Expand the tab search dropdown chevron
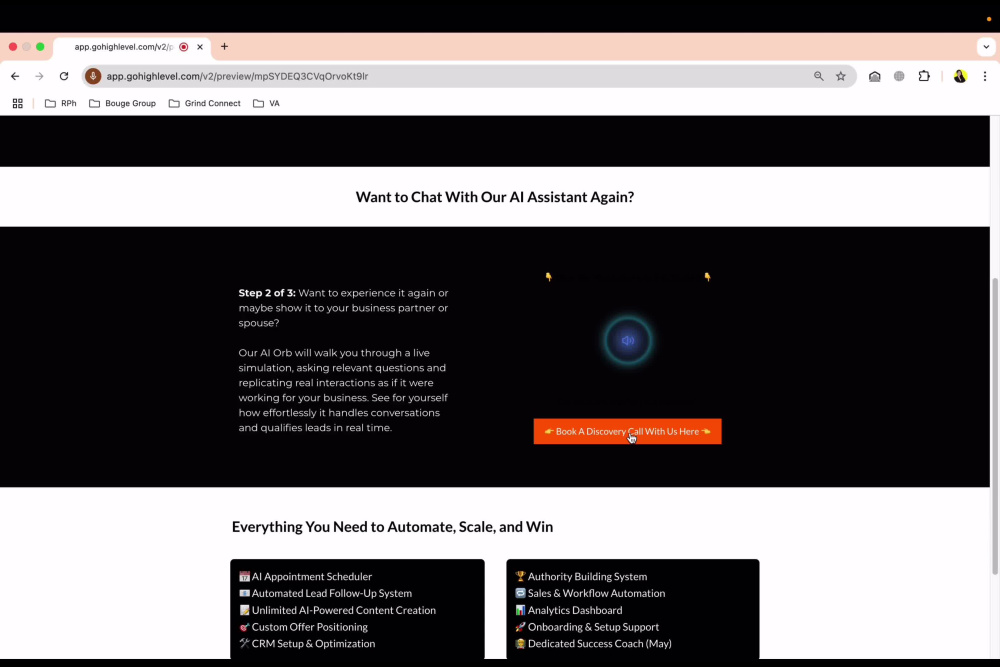Viewport: 1000px width, 667px height. [x=986, y=47]
